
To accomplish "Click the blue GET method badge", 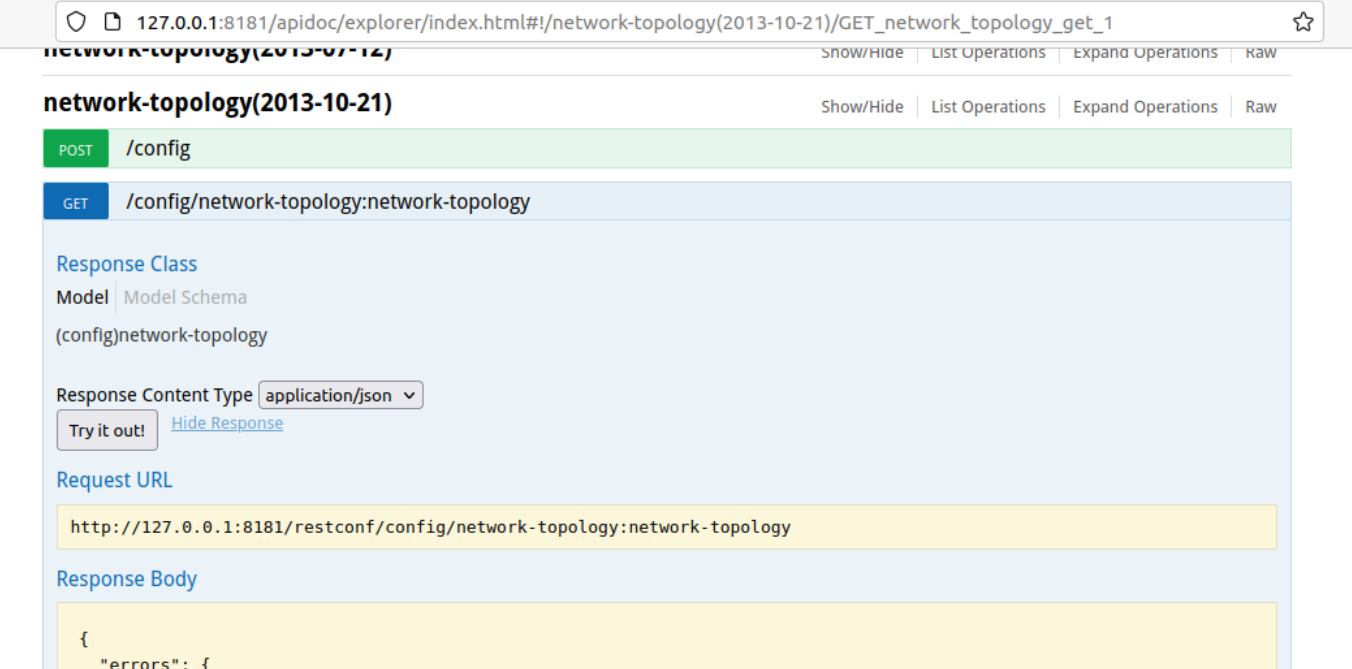I will pyautogui.click(x=76, y=202).
